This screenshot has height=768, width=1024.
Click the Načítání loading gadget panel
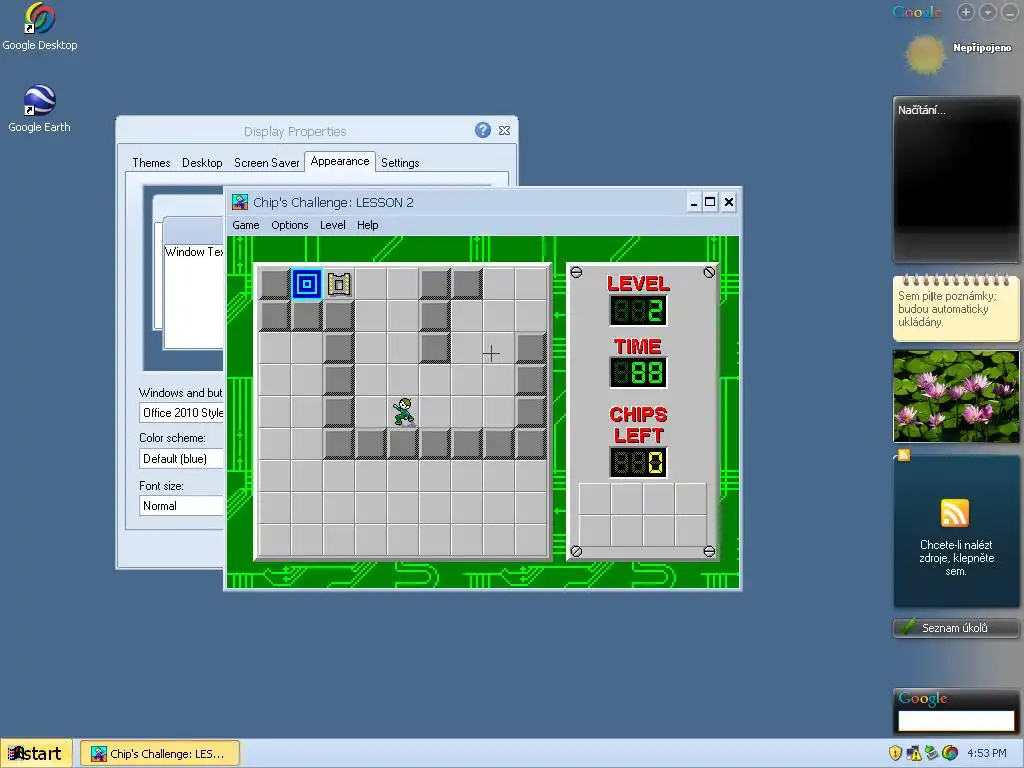click(955, 179)
